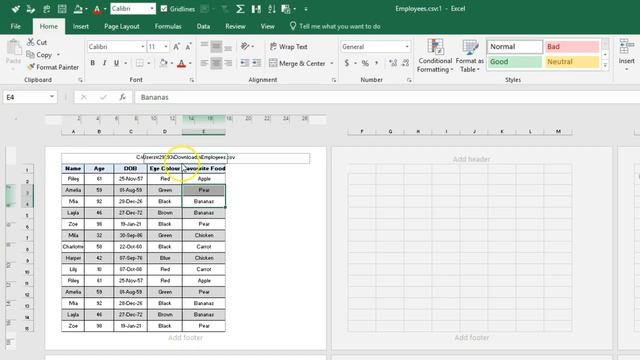Image resolution: width=640 pixels, height=360 pixels.
Task: Switch to the Page Layout tab
Action: point(122,27)
